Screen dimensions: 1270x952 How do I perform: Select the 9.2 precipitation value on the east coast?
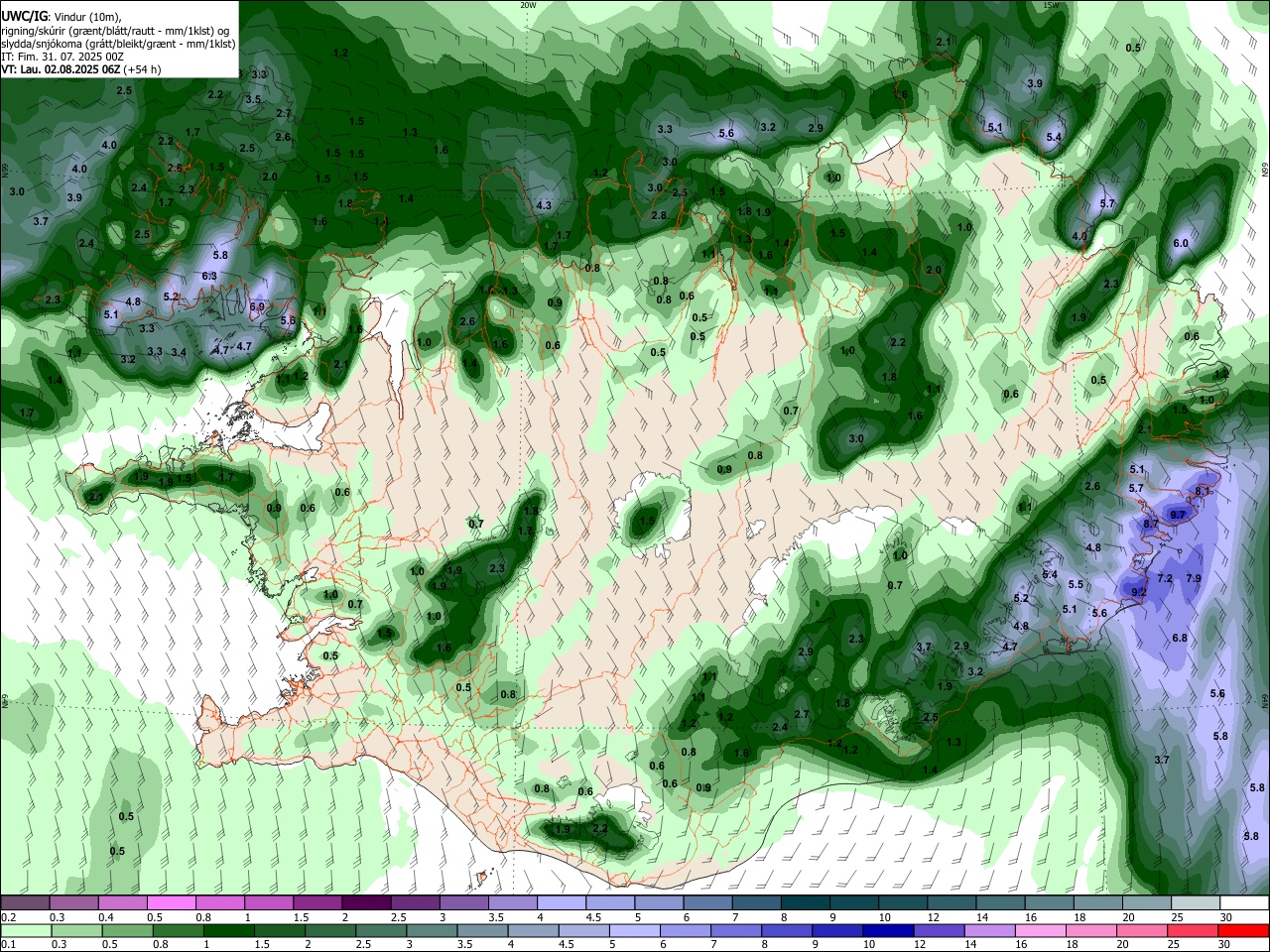pos(1139,592)
